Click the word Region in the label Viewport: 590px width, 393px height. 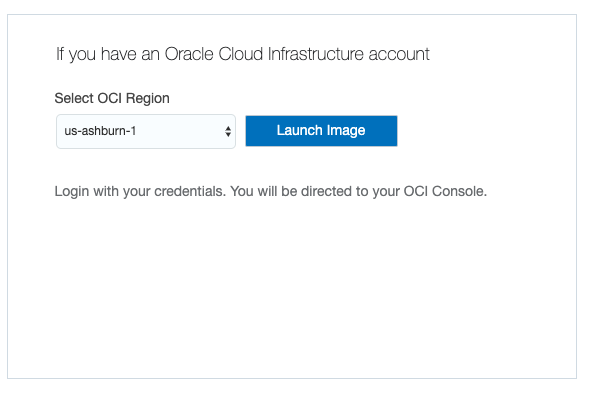click(x=148, y=99)
